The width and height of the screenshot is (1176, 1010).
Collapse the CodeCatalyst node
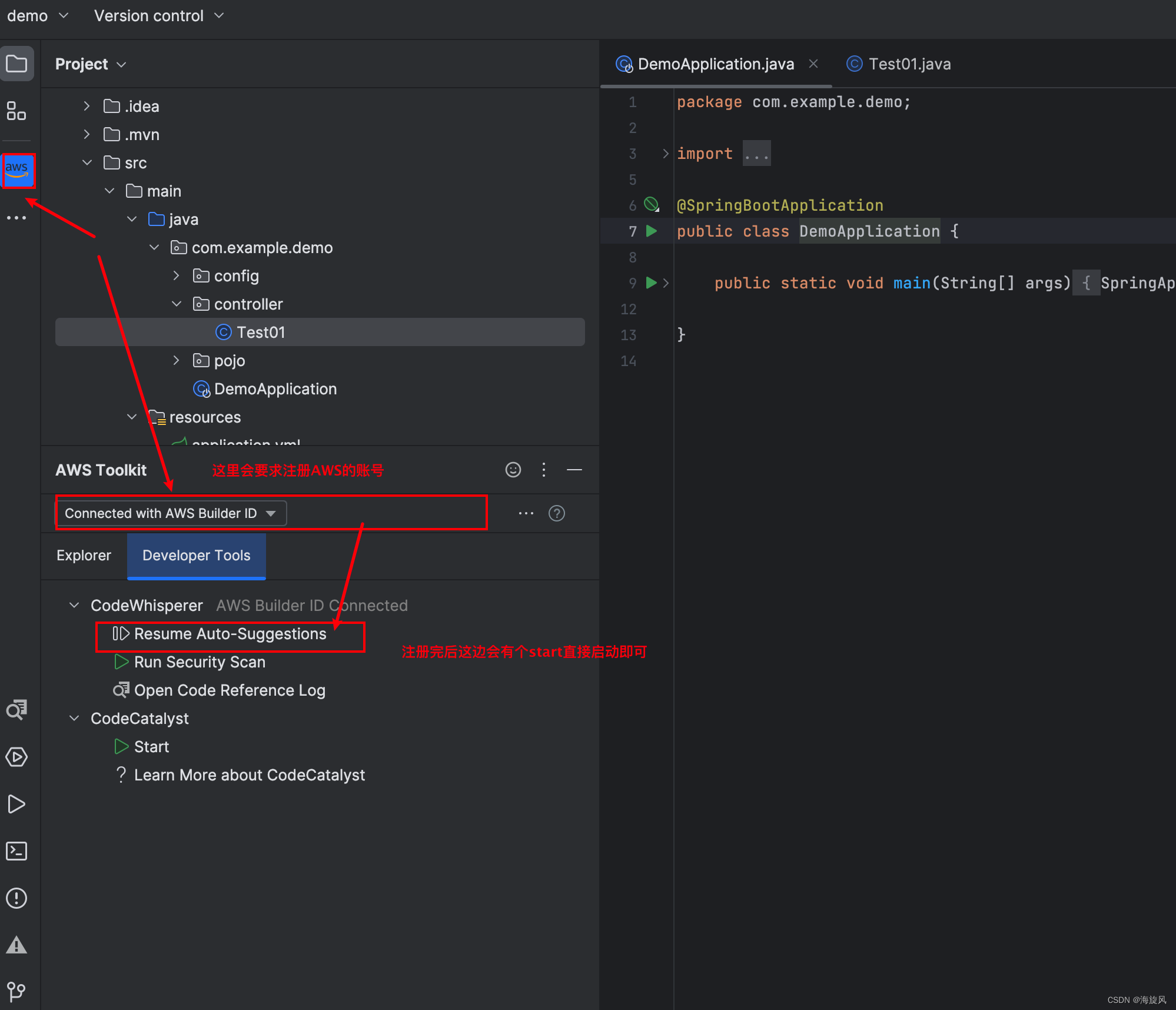(74, 718)
